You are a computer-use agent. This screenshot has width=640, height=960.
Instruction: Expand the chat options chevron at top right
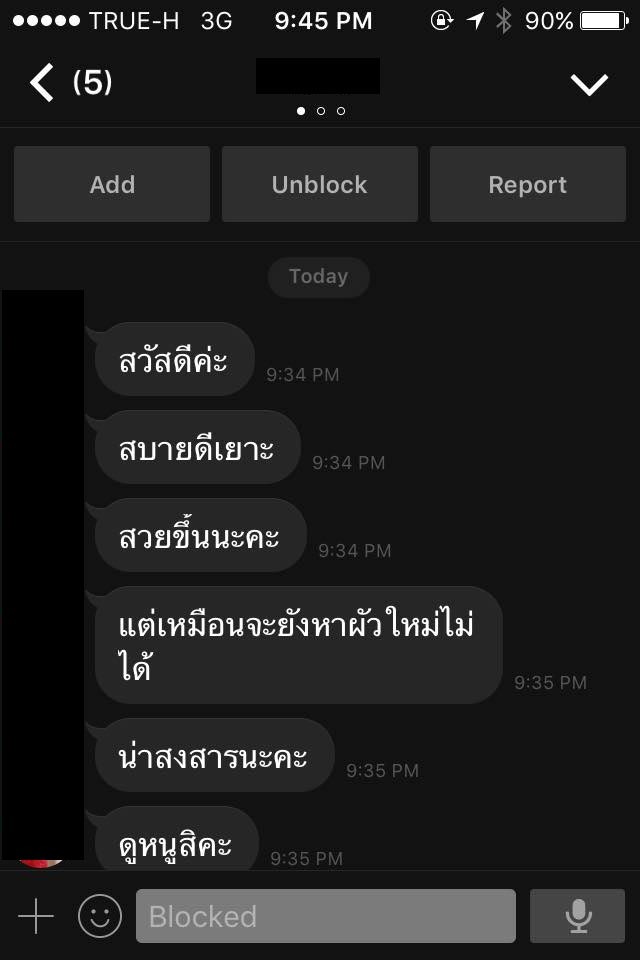coord(589,84)
